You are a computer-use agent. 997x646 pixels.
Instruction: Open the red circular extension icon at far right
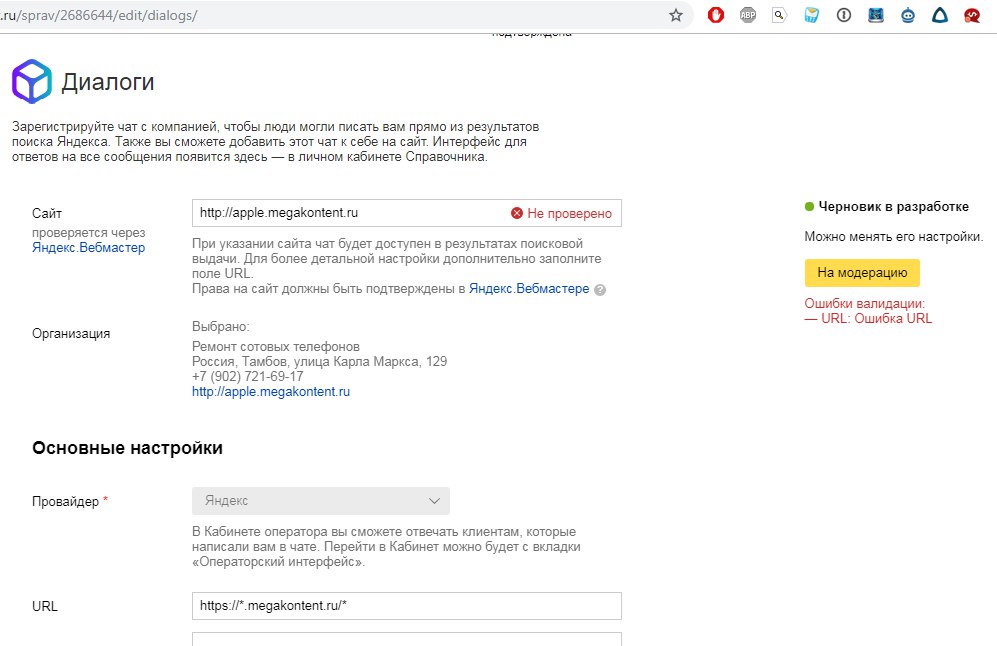[x=972, y=15]
